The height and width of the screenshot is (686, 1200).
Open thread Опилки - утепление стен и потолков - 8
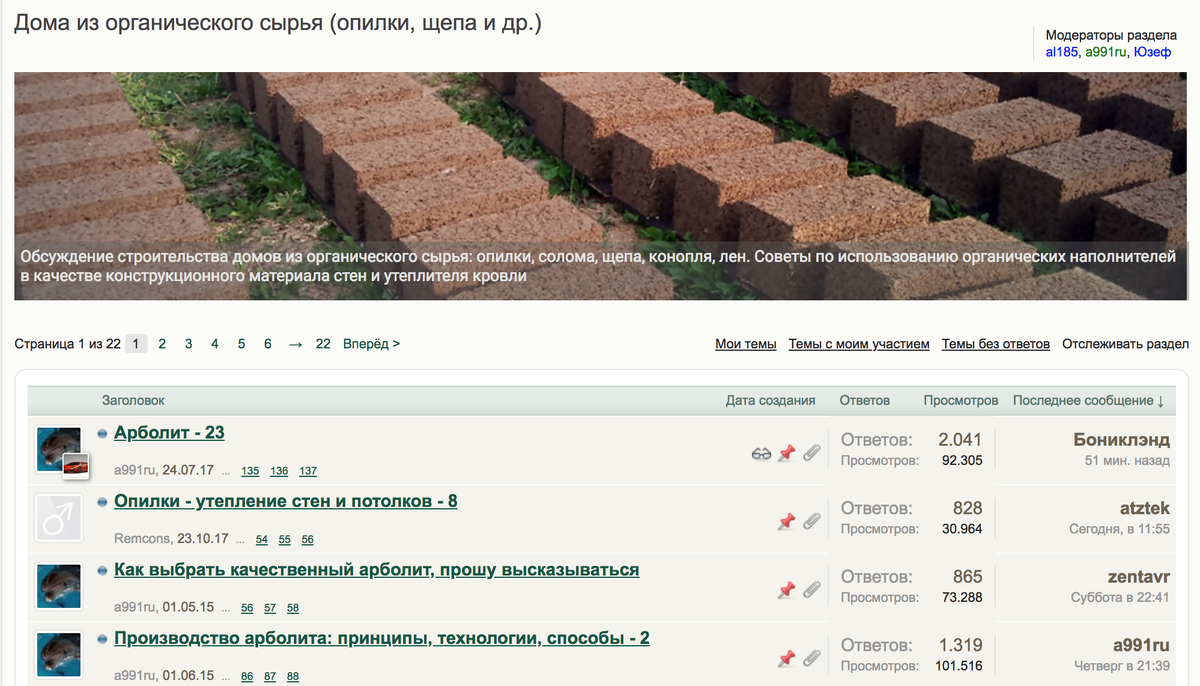(x=286, y=500)
